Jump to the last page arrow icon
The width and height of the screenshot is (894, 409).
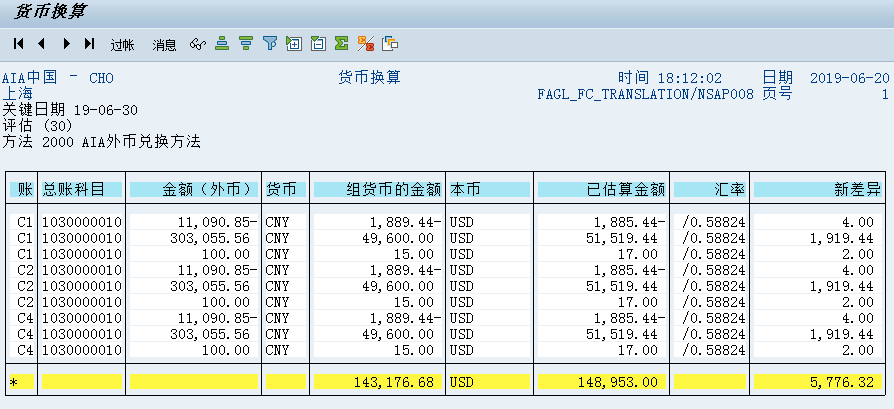tap(89, 43)
